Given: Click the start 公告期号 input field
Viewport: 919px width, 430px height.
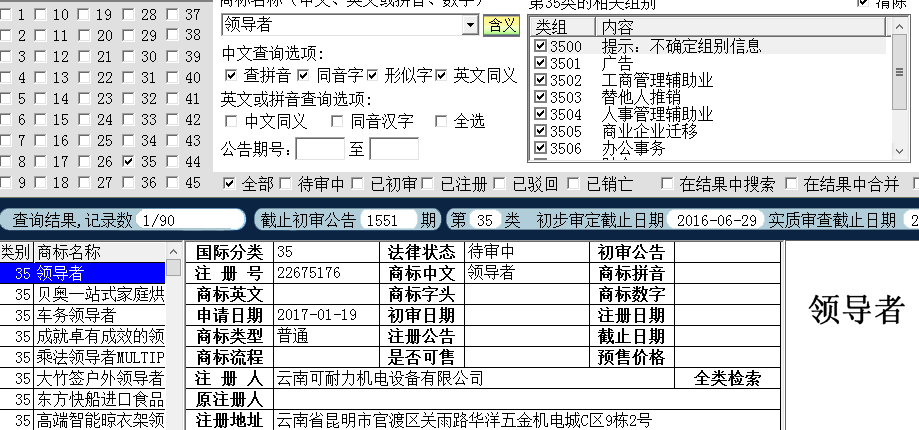Looking at the screenshot, I should click(x=320, y=149).
